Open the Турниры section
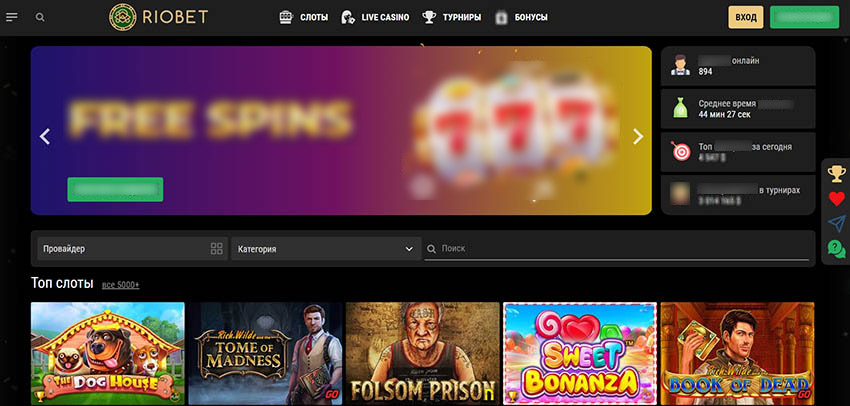 pos(451,17)
